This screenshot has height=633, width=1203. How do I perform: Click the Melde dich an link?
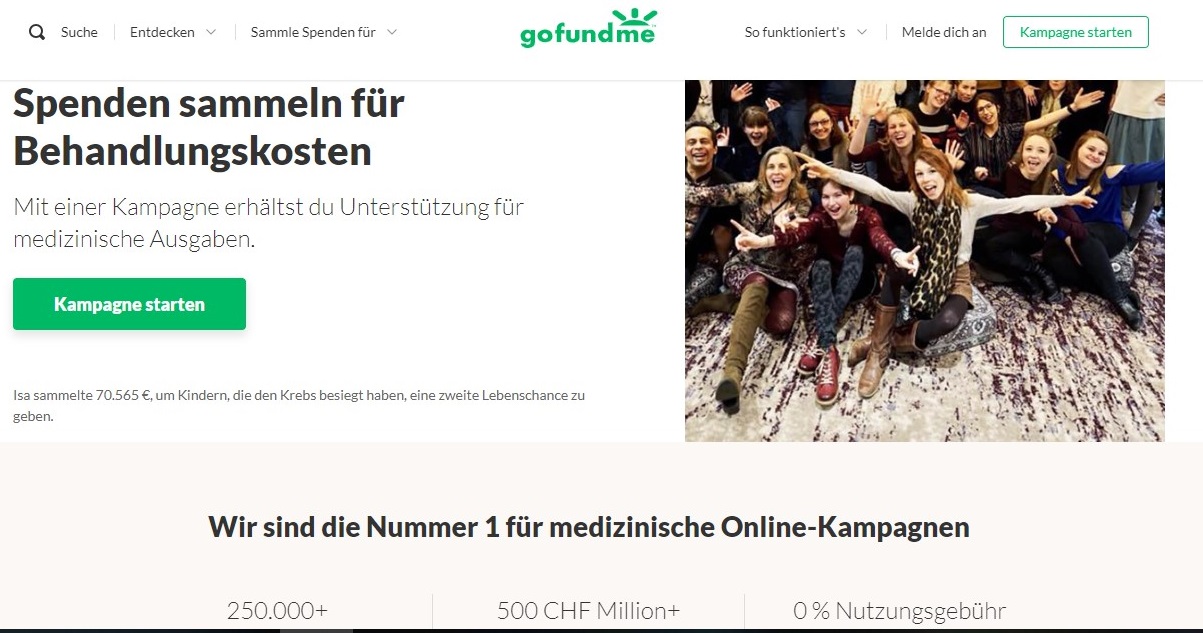pyautogui.click(x=944, y=32)
